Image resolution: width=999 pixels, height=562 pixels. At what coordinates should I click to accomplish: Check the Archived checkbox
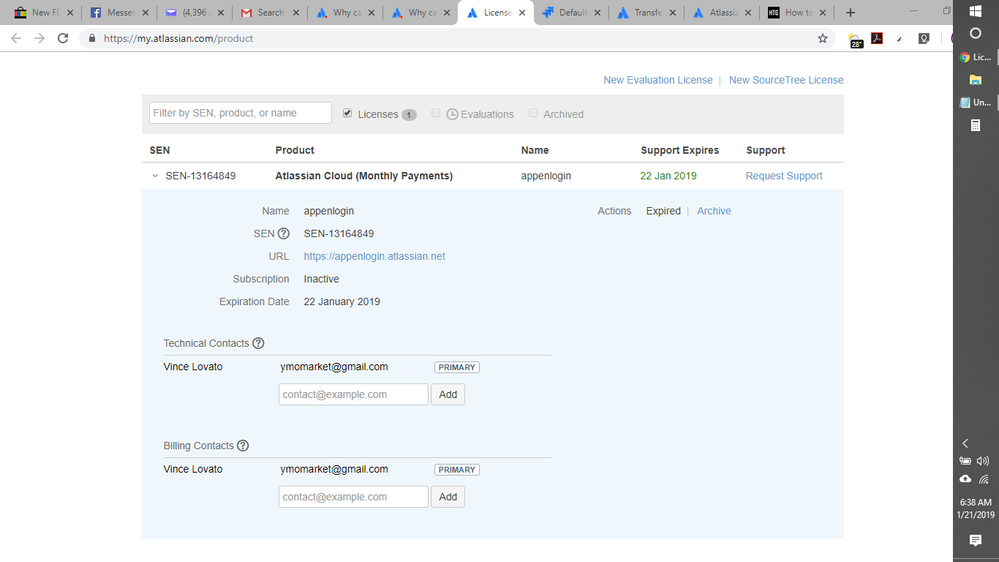[533, 113]
